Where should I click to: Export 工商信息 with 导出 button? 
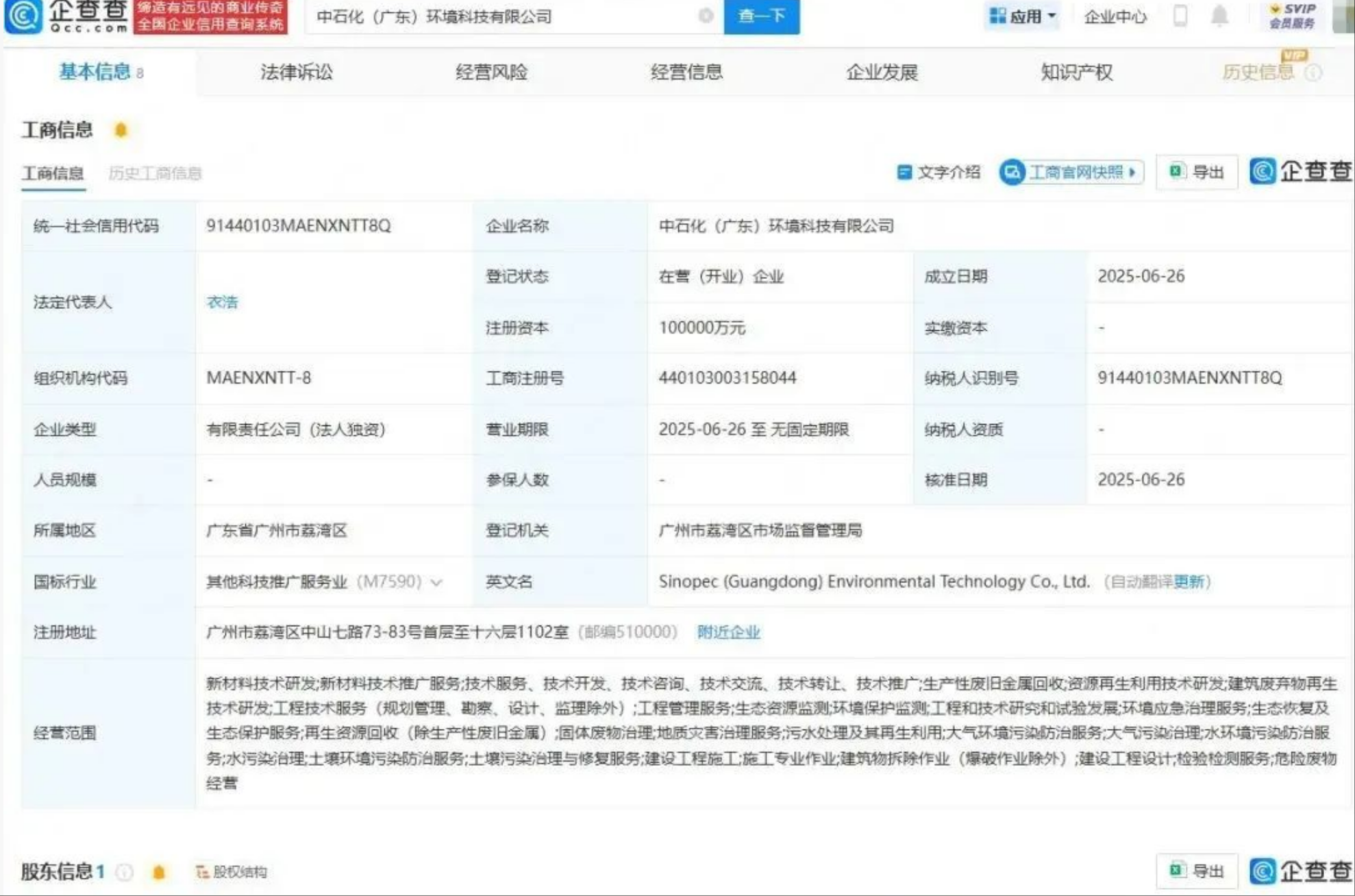click(x=1197, y=172)
